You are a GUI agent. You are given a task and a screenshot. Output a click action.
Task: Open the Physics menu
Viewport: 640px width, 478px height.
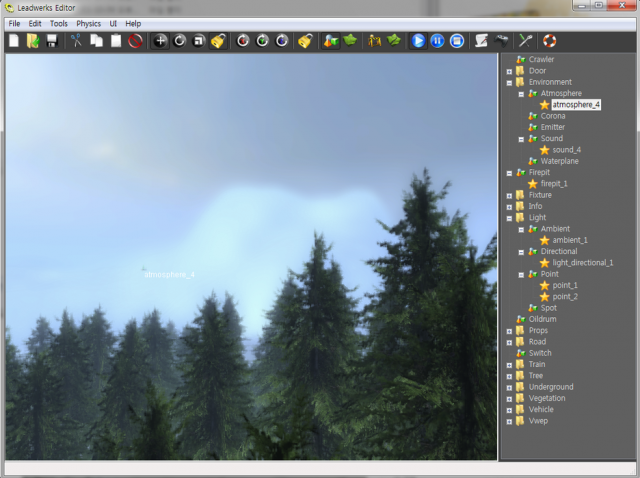pyautogui.click(x=88, y=23)
